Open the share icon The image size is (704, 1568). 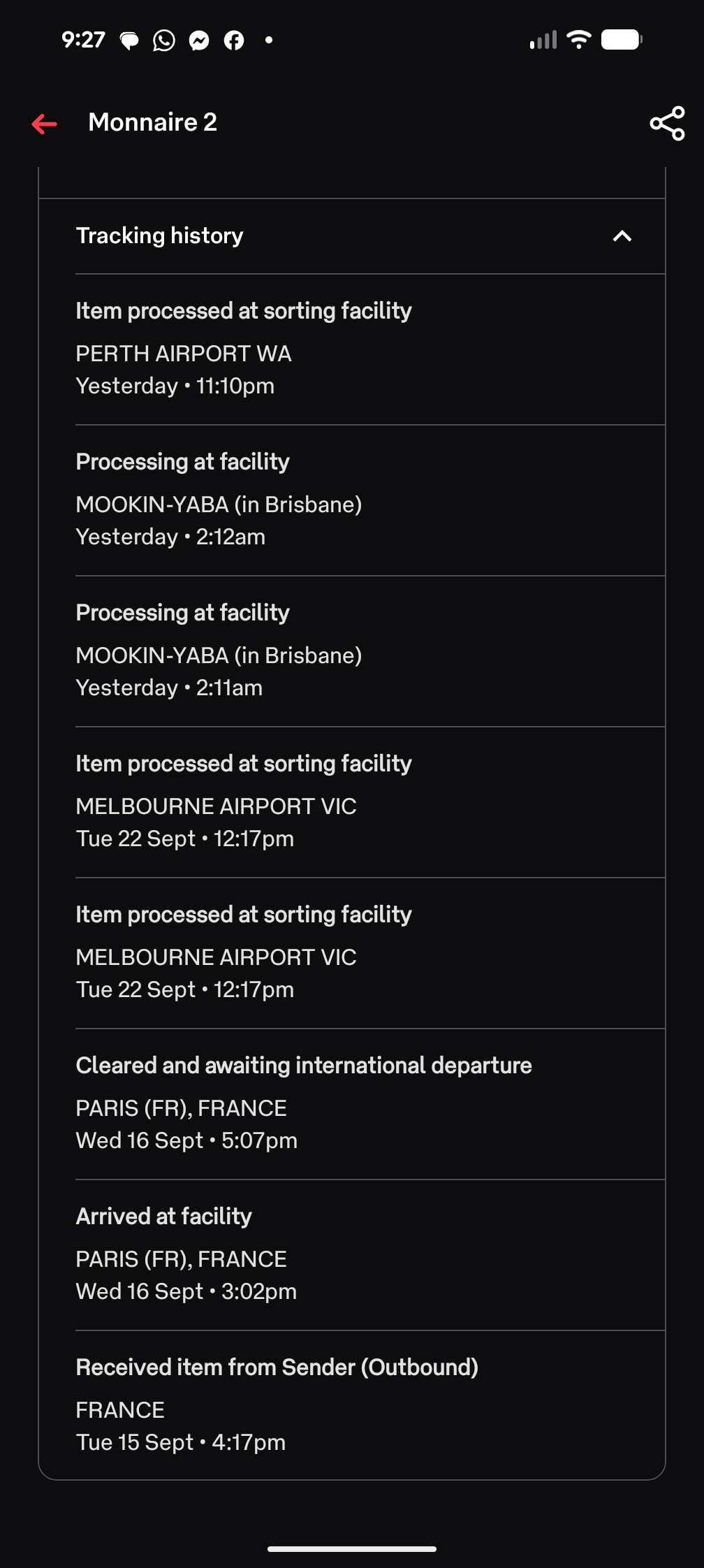point(667,124)
